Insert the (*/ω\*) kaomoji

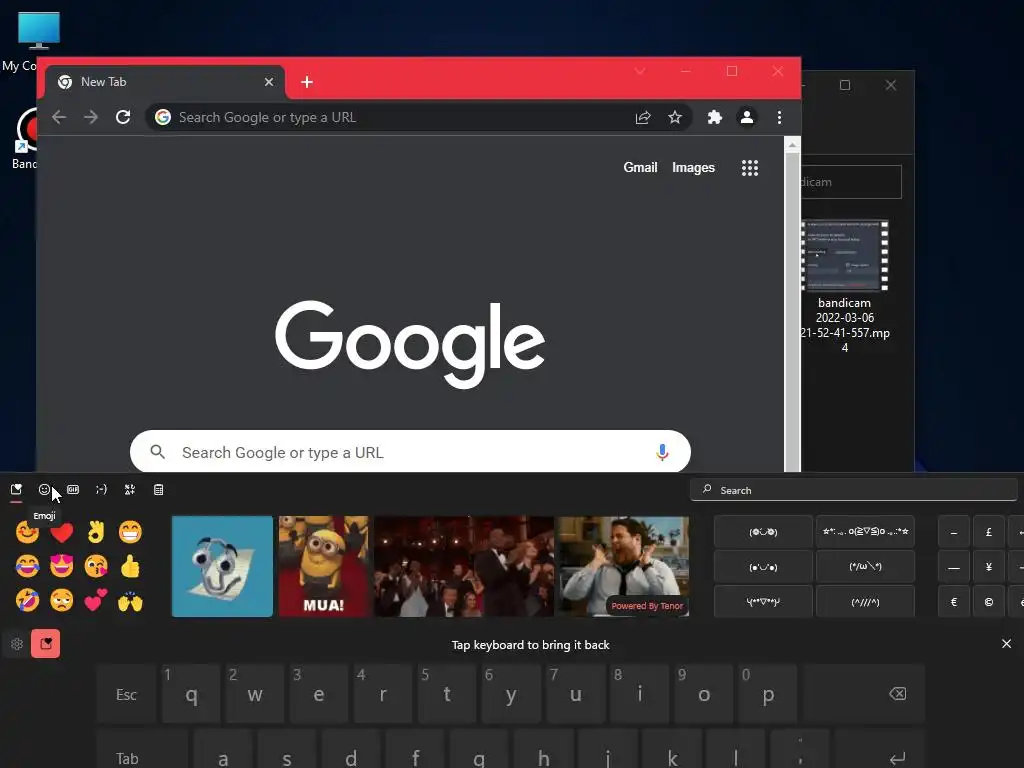[x=865, y=567]
